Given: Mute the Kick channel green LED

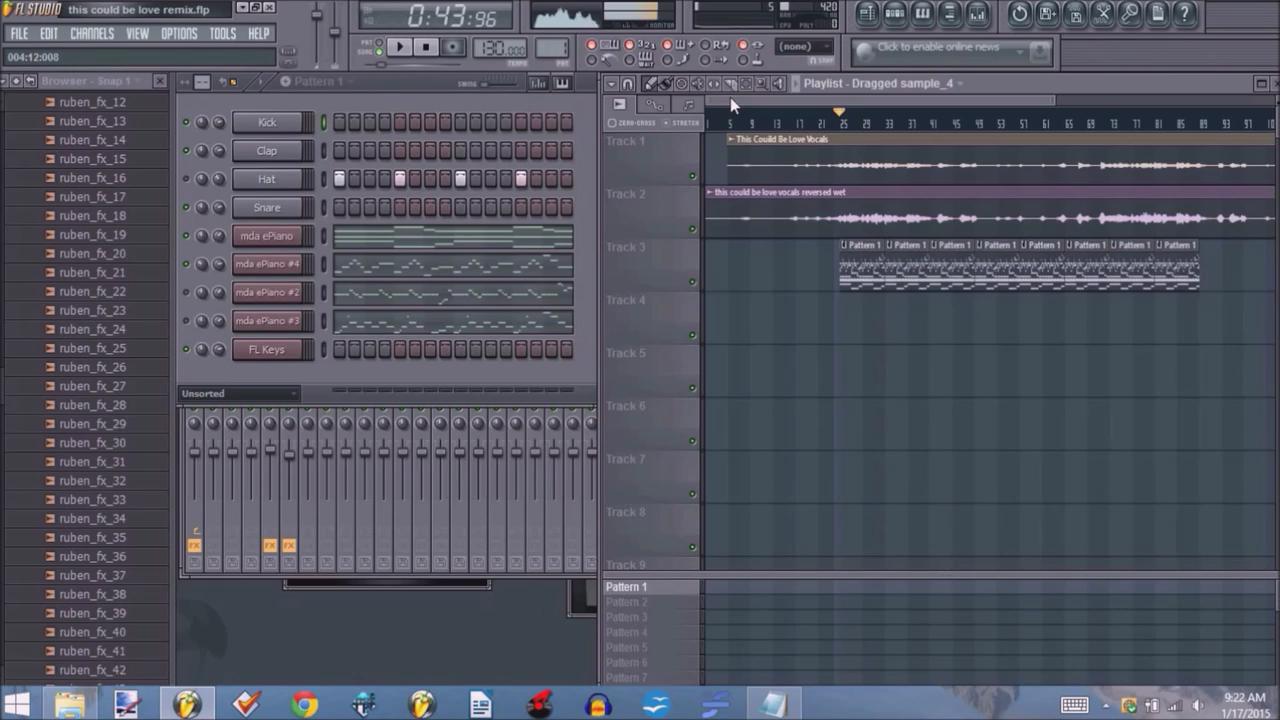Looking at the screenshot, I should point(186,123).
